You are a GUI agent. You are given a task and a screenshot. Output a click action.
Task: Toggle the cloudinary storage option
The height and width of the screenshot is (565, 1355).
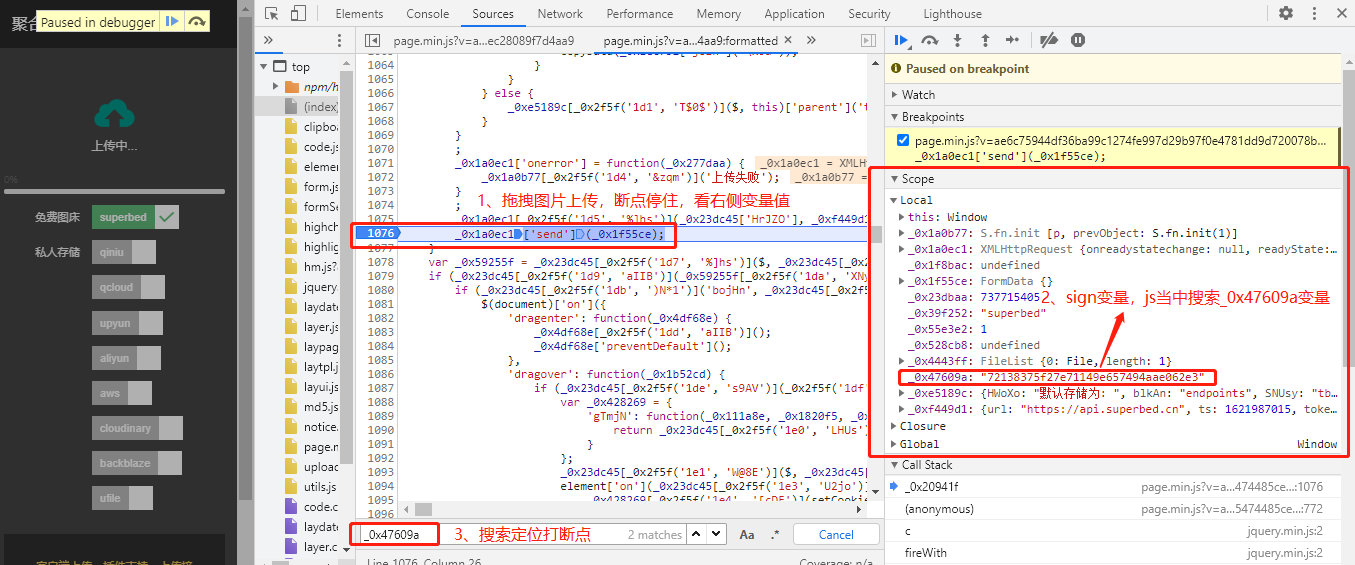[x=137, y=428]
